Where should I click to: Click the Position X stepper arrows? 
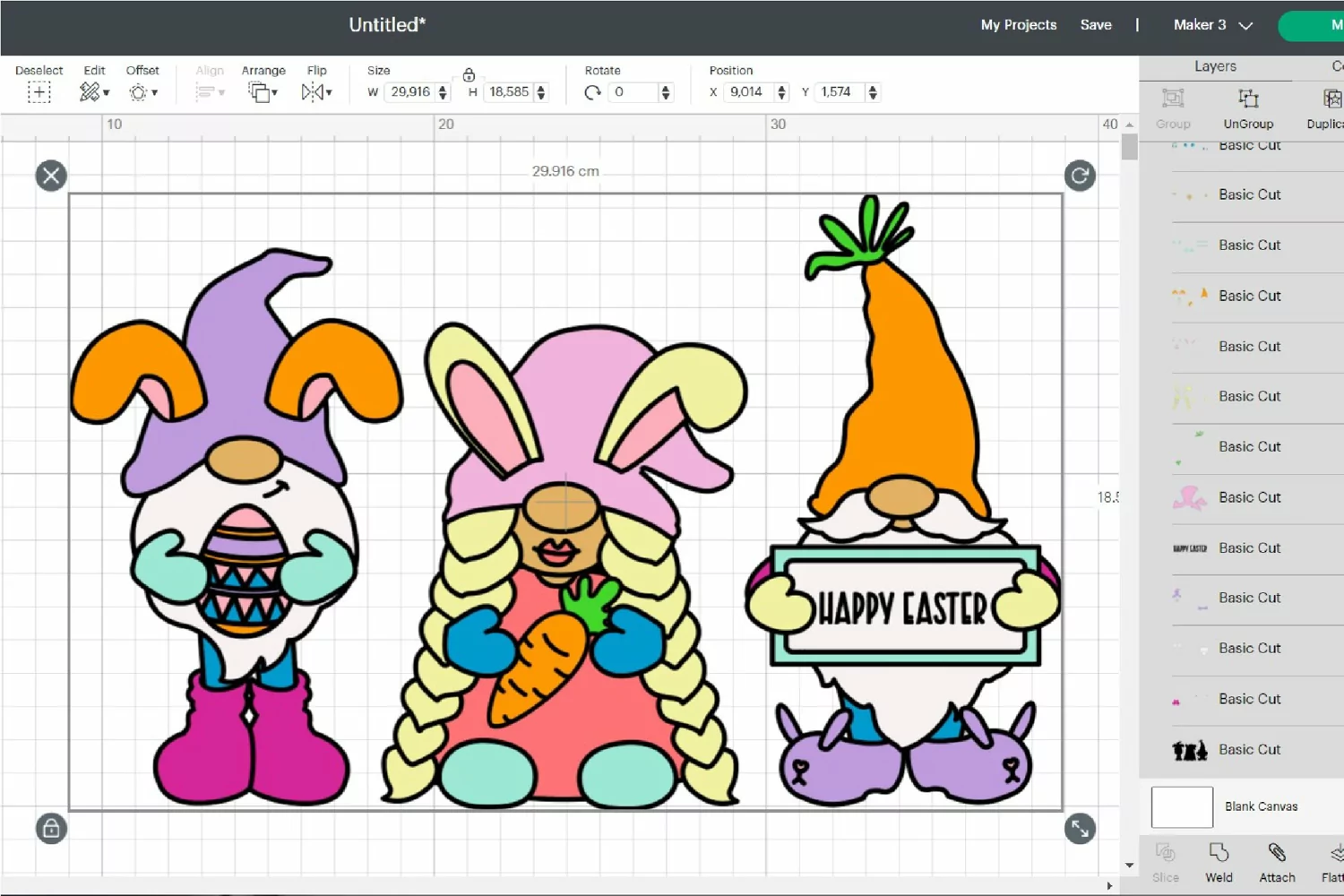pyautogui.click(x=781, y=92)
